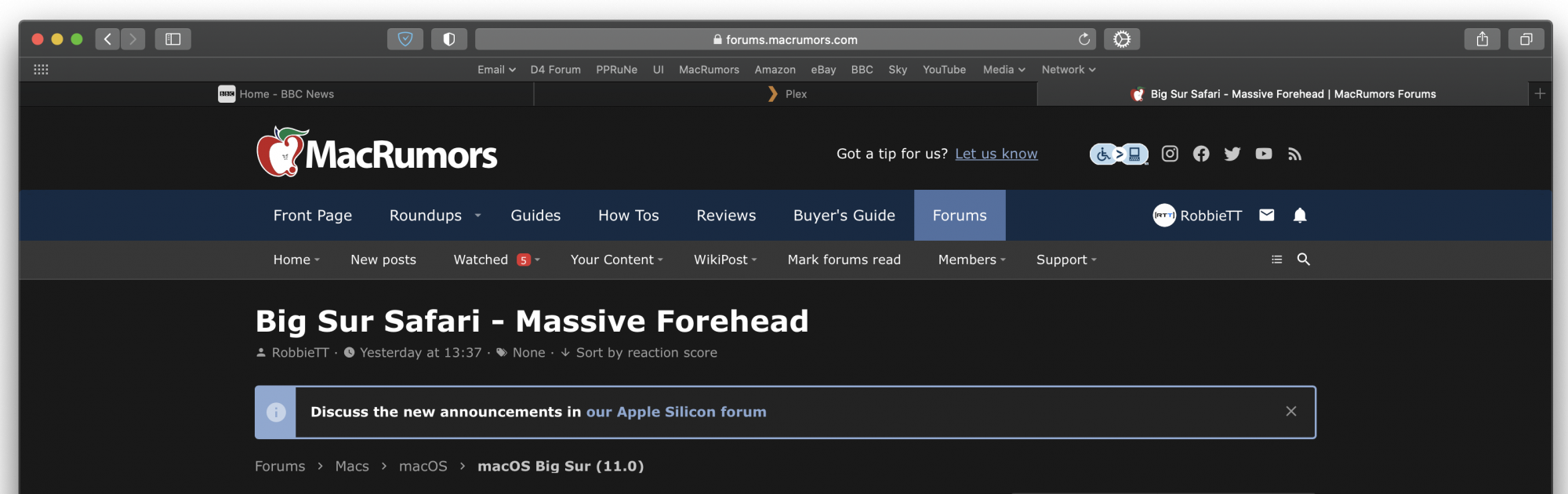
Task: Open the list view icon beside search
Action: pos(1276,260)
